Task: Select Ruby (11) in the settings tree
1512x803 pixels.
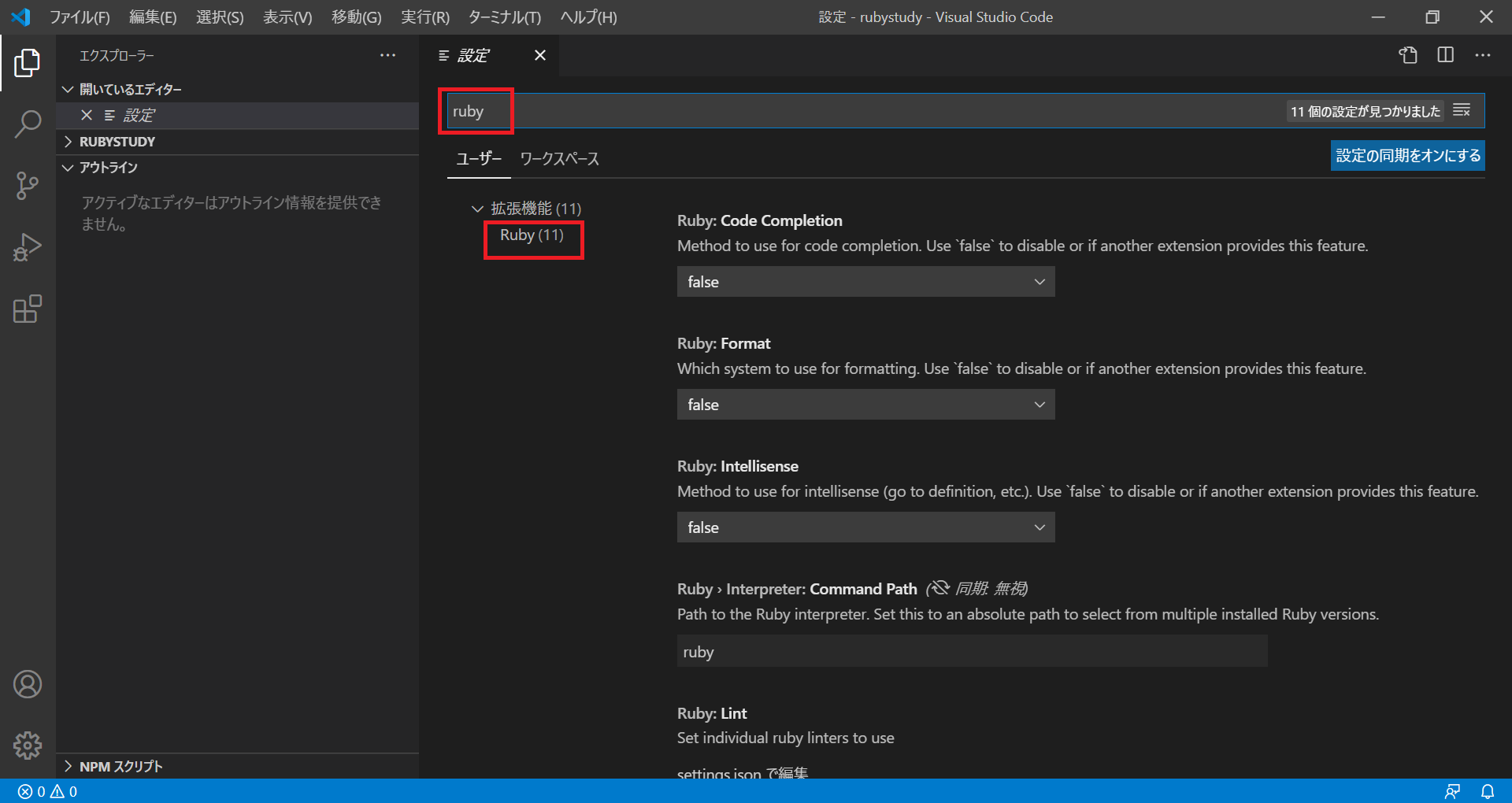Action: click(x=532, y=235)
